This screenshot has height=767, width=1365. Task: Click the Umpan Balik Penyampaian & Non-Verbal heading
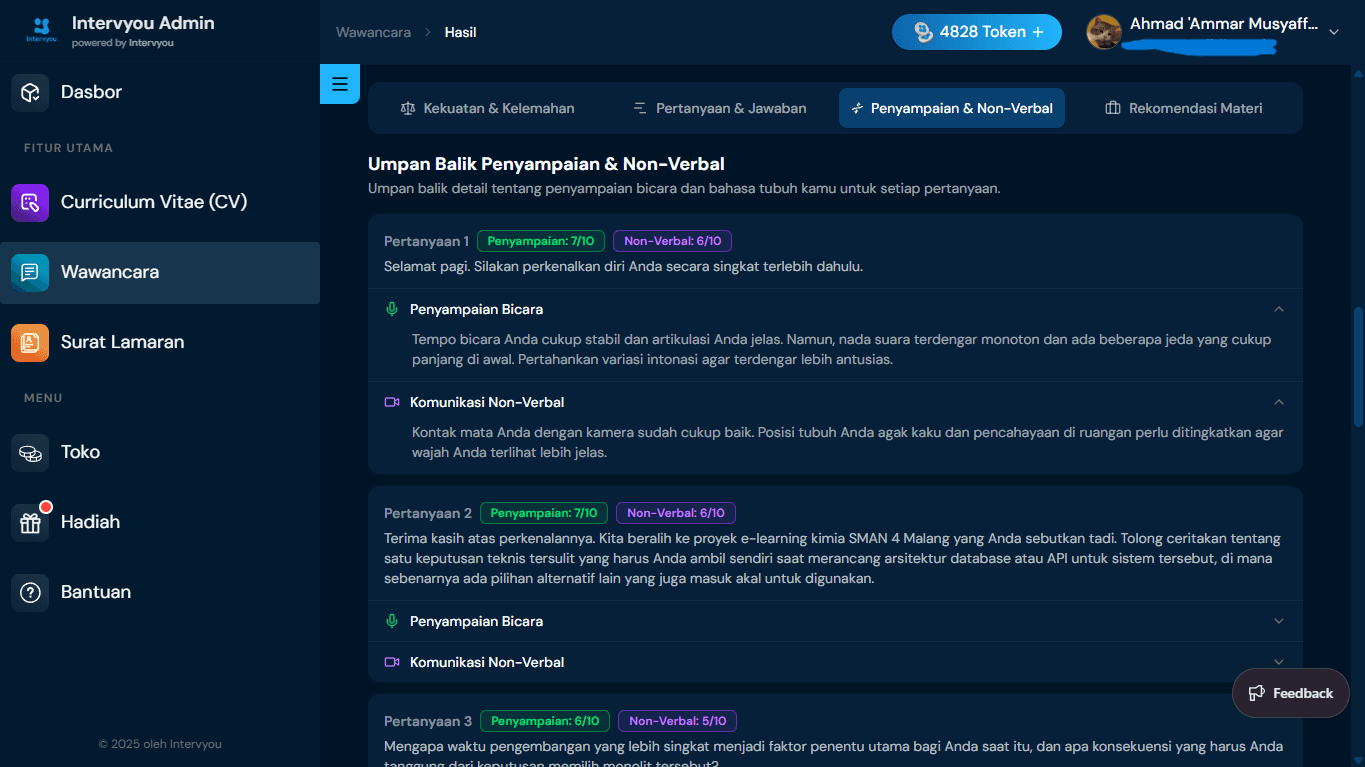tap(546, 164)
